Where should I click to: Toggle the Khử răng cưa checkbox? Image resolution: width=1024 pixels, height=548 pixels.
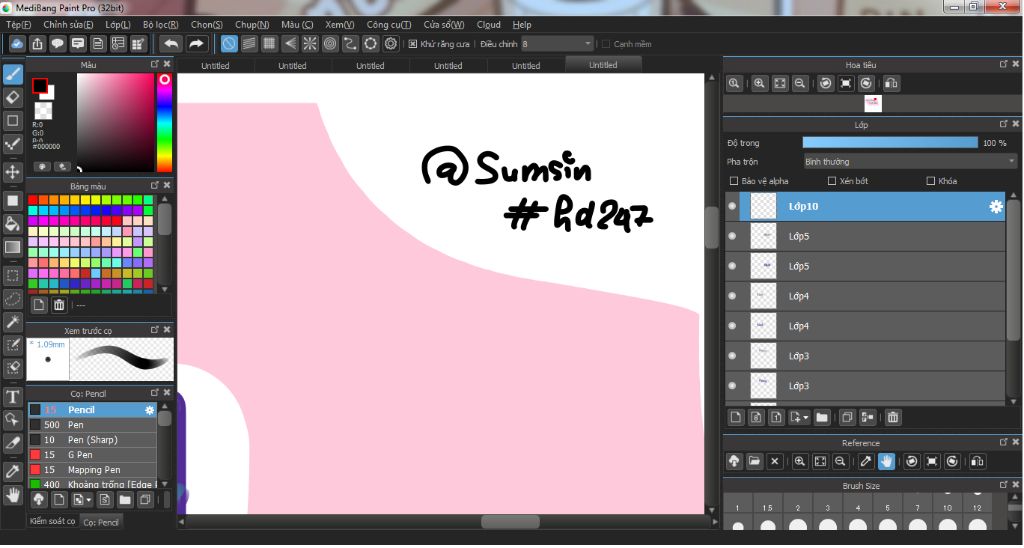point(413,44)
